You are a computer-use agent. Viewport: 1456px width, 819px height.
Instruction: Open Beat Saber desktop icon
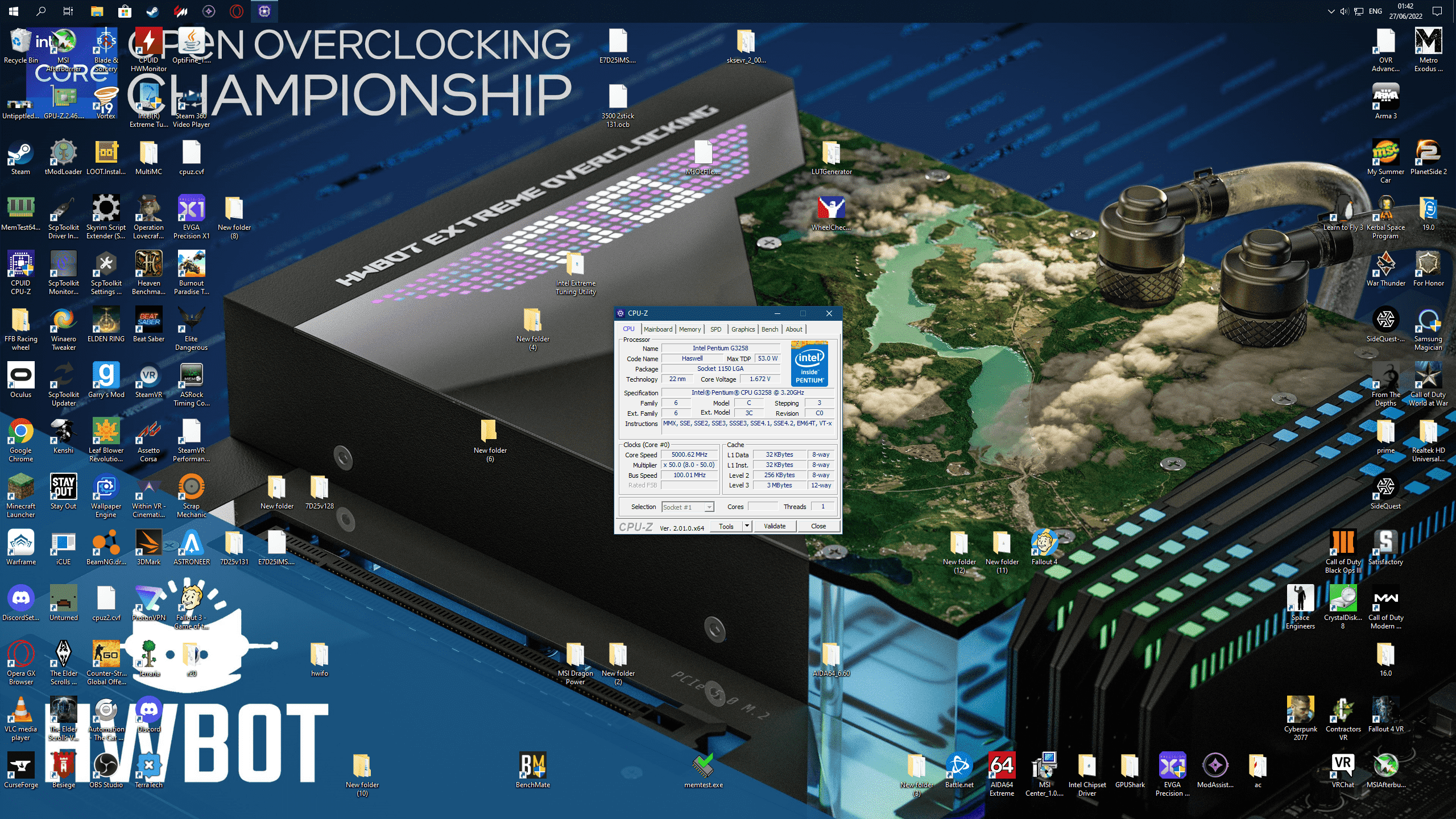pos(148,325)
